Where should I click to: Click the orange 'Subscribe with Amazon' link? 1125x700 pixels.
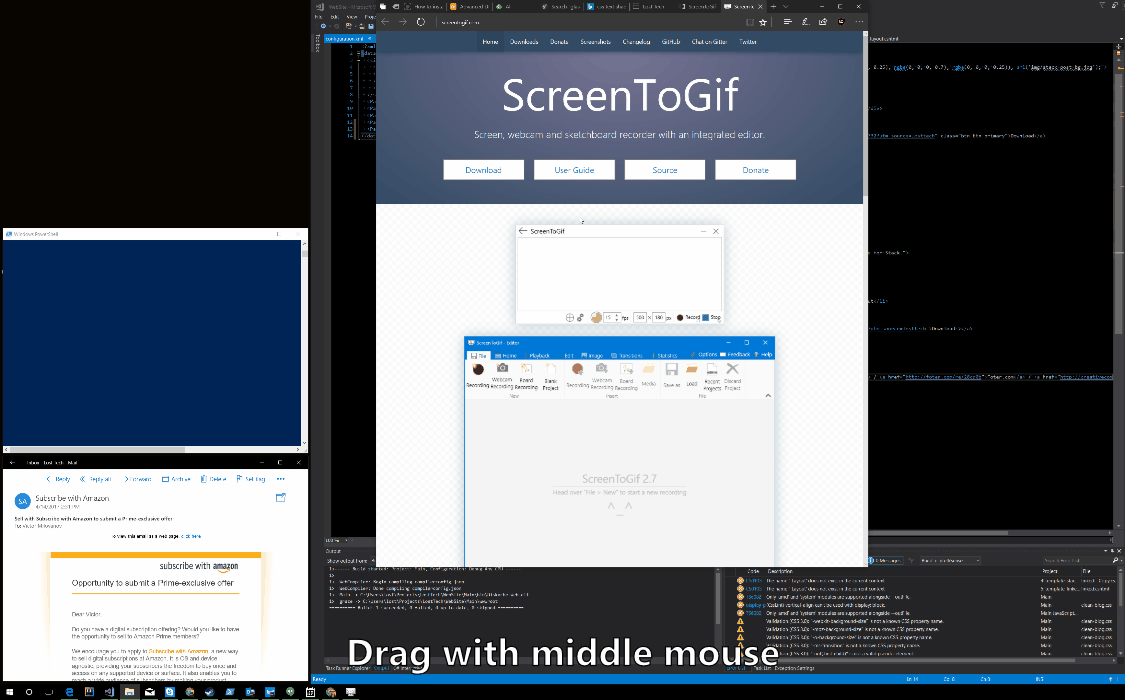point(178,651)
